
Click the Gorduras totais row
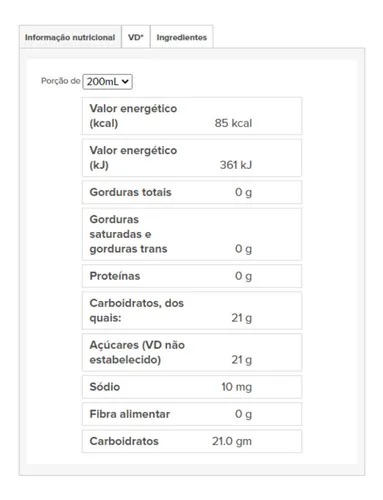192,192
